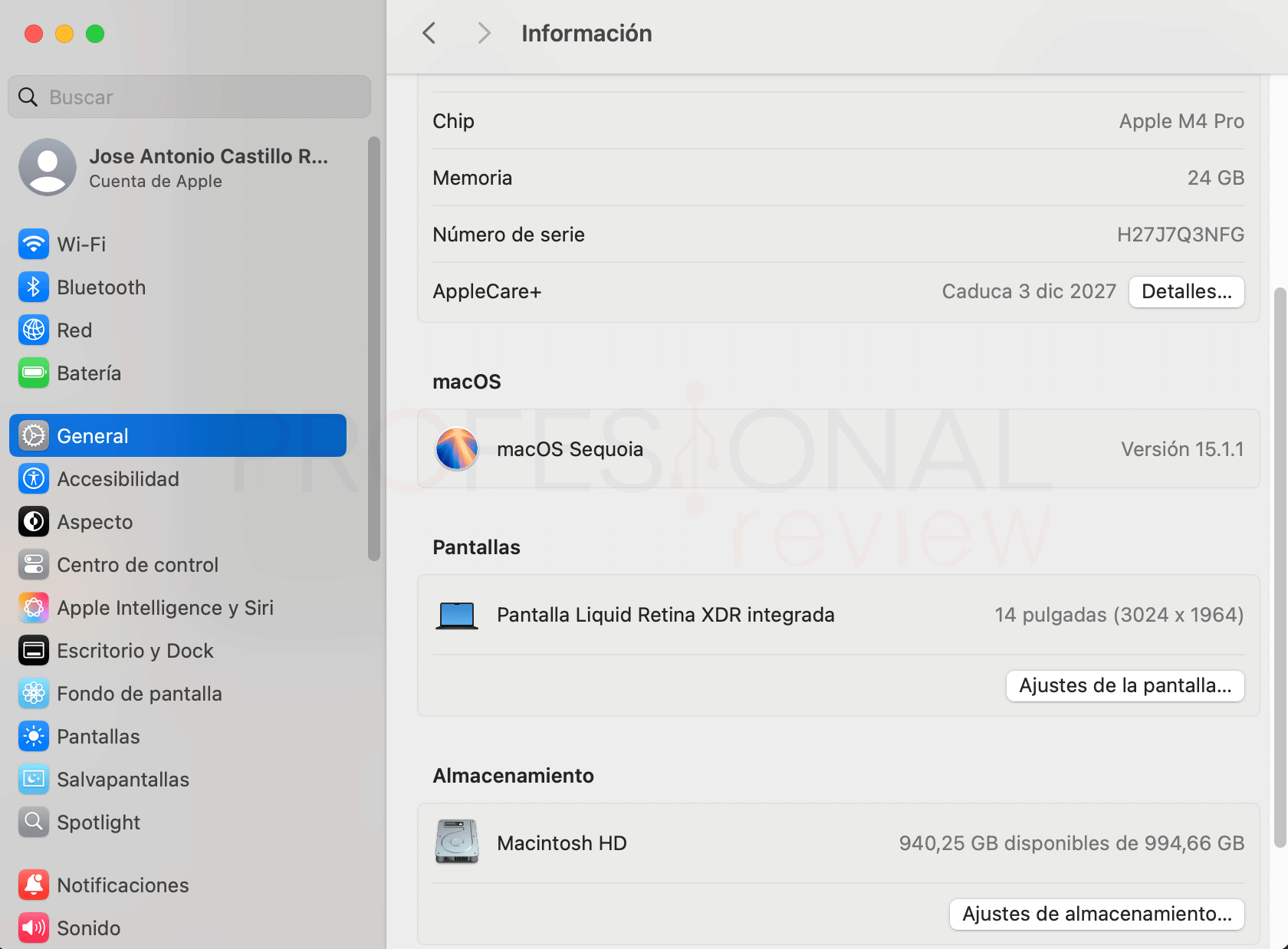Open the Accesibilidad icon

tap(34, 479)
